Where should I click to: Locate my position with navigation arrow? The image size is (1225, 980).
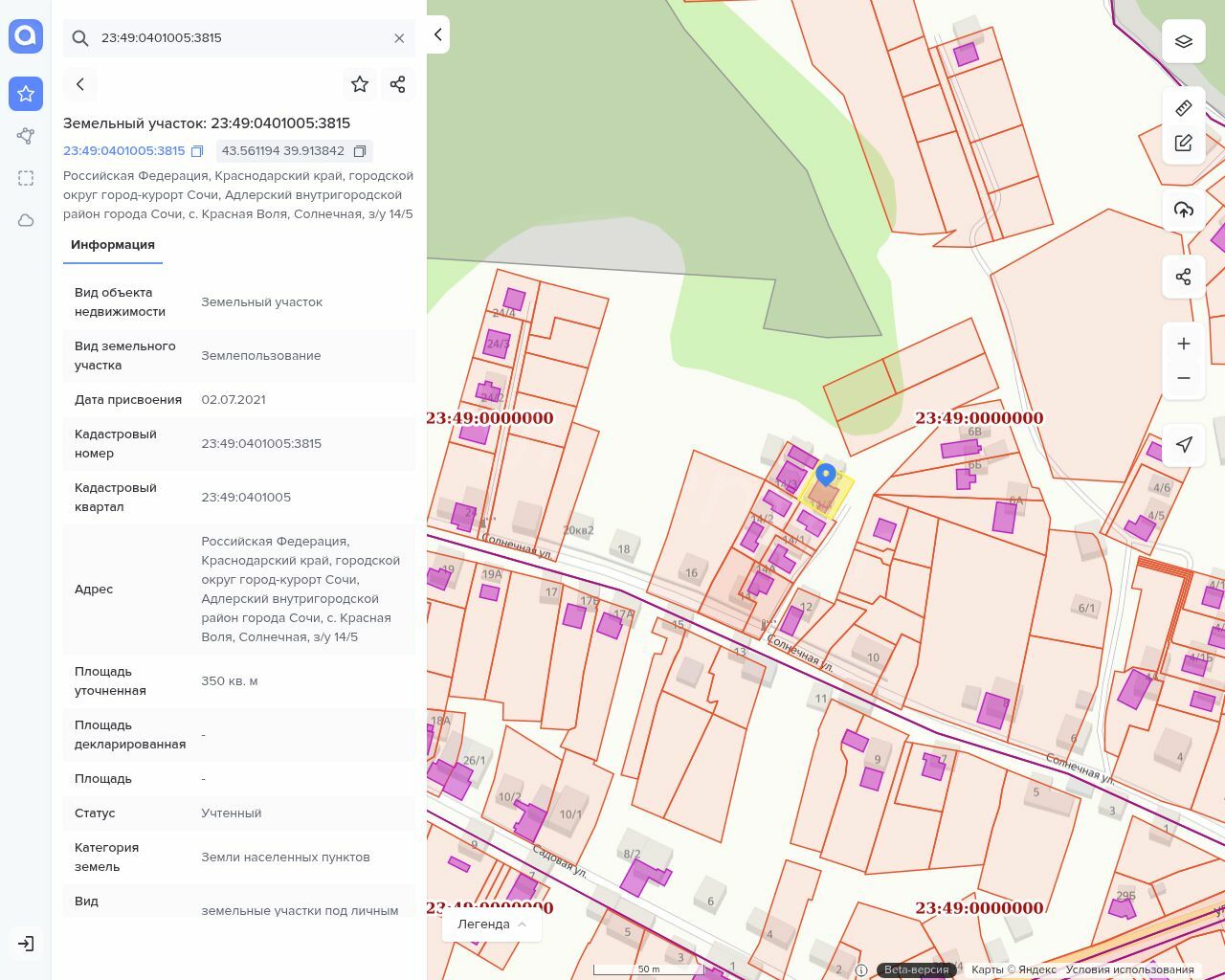click(x=1184, y=445)
